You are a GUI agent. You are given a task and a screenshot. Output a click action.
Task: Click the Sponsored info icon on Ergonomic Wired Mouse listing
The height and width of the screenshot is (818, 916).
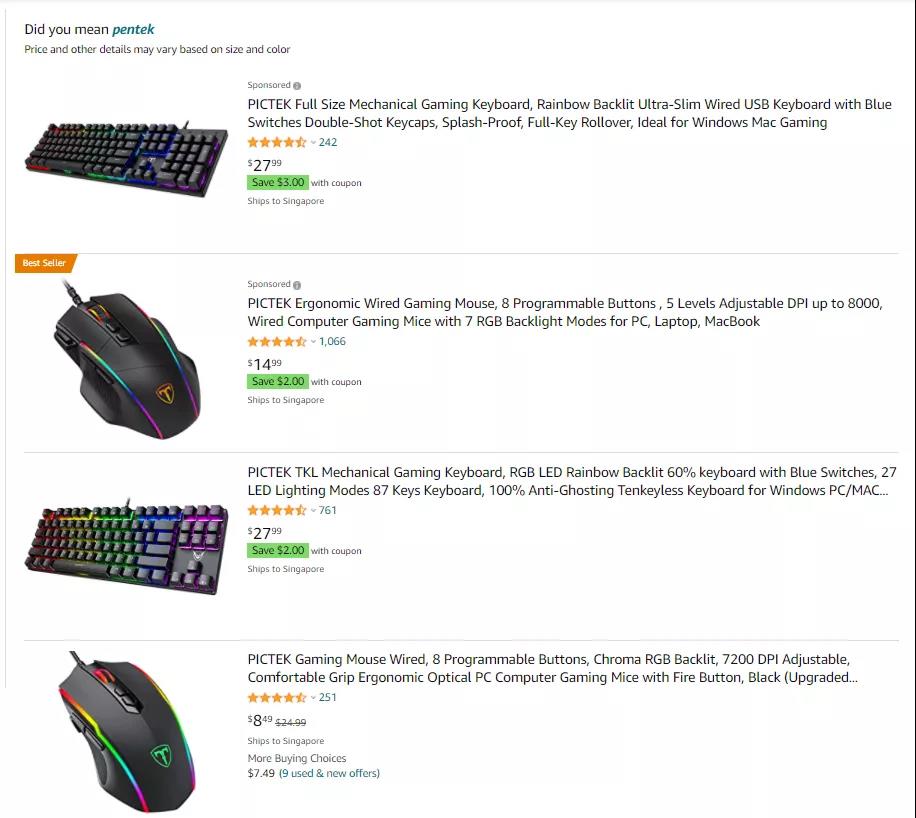point(297,285)
